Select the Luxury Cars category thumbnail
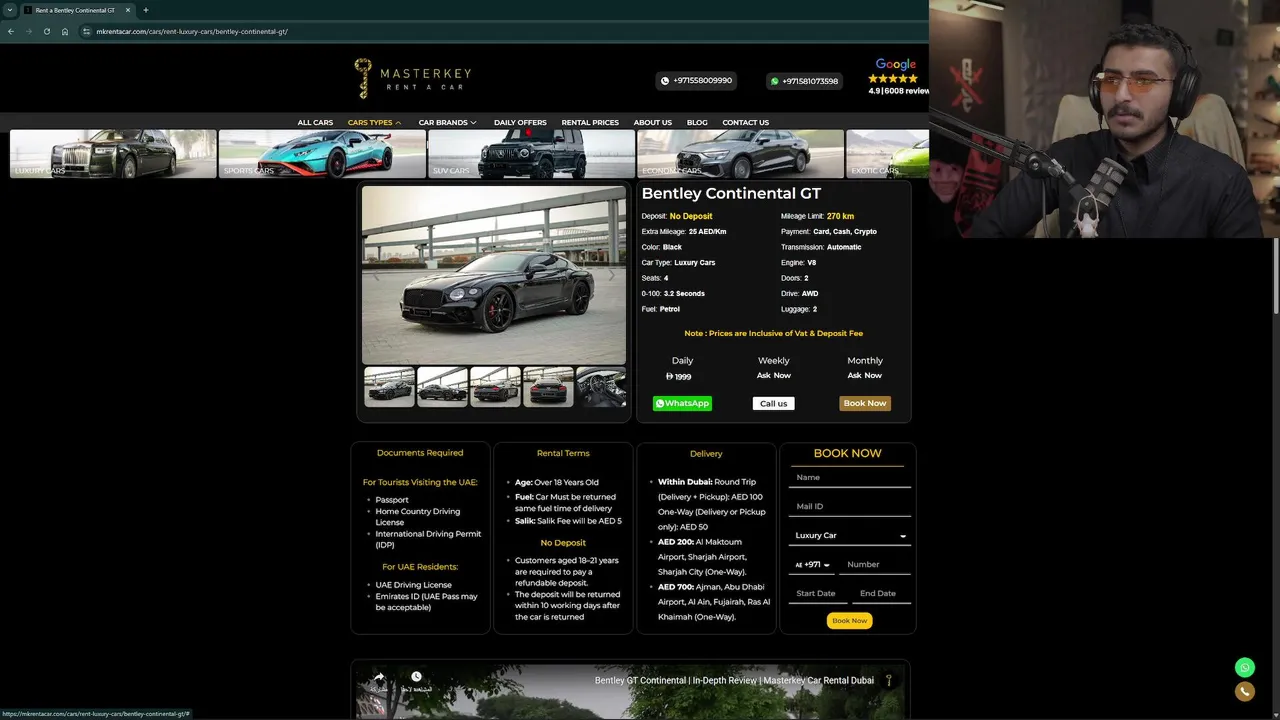This screenshot has height=720, width=1280. tap(113, 154)
